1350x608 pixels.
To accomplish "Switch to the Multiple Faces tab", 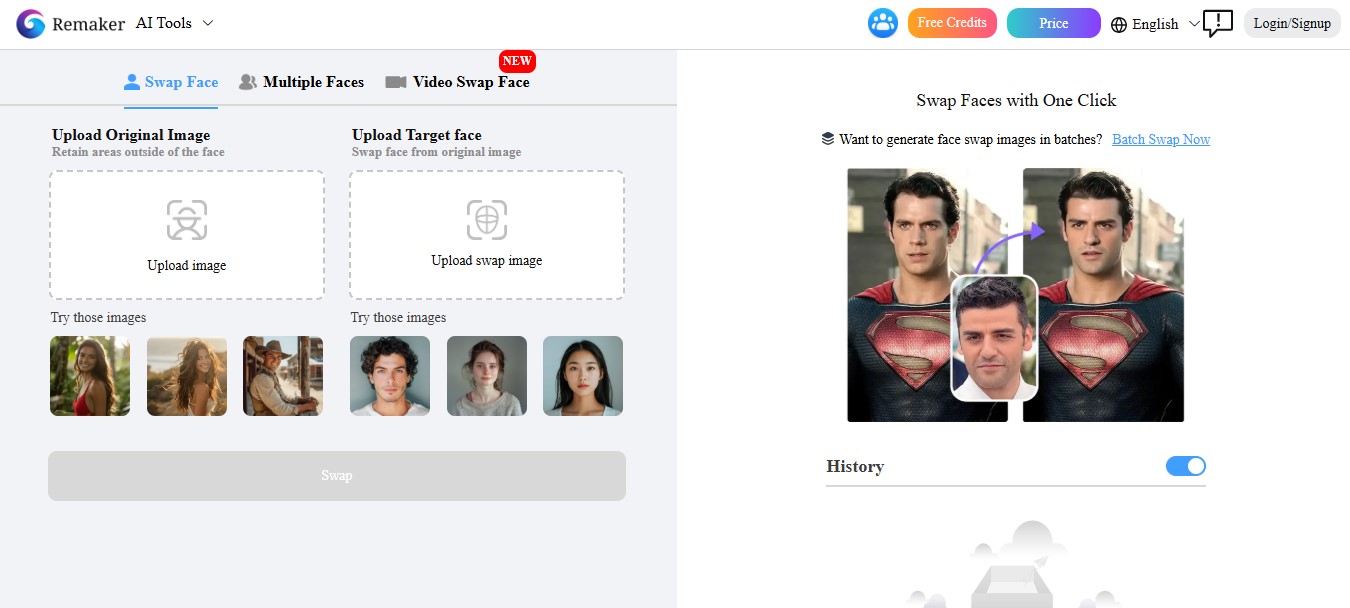I will 301,82.
